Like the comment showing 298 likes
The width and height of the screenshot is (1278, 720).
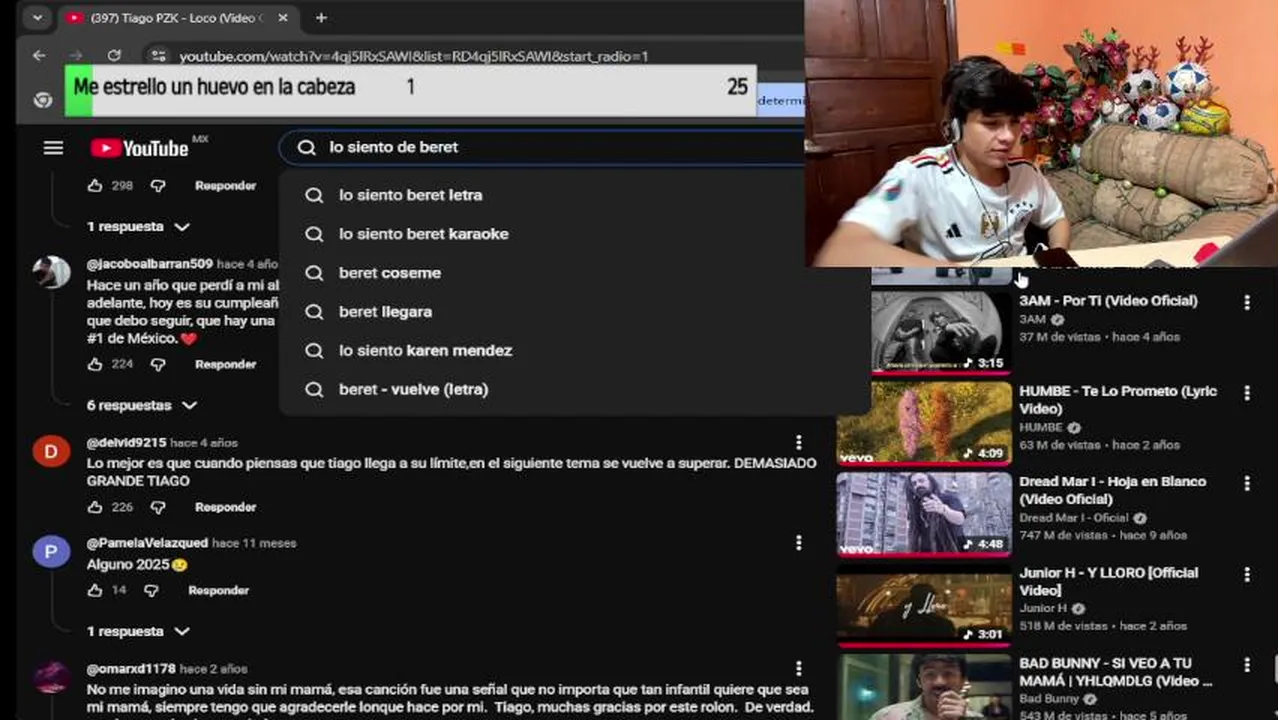95,186
